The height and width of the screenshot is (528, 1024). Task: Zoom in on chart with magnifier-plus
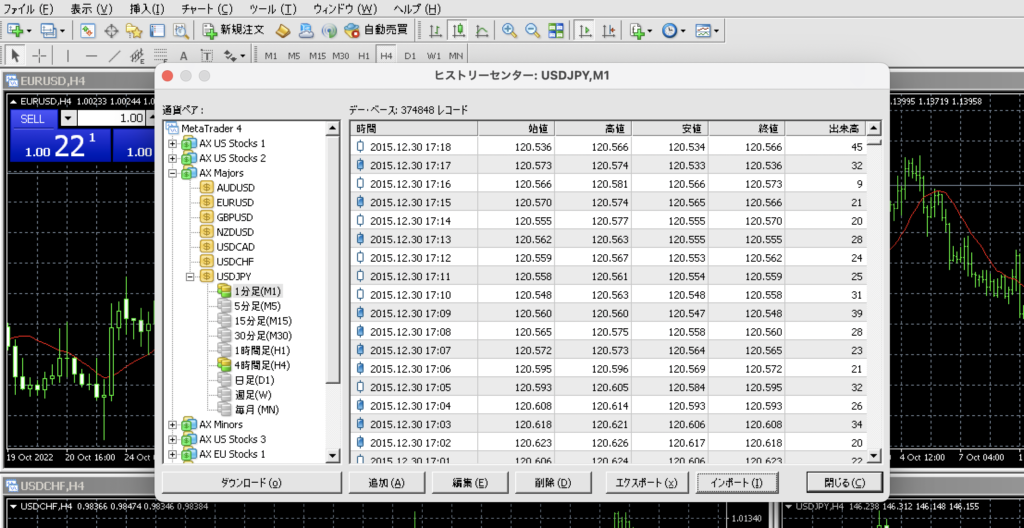coord(509,30)
